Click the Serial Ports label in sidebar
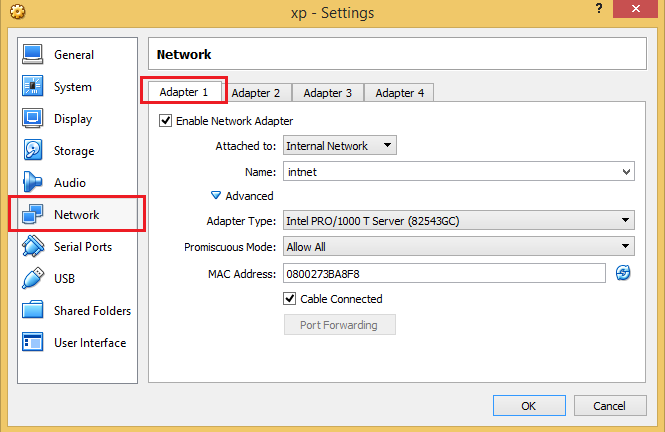 tap(83, 246)
